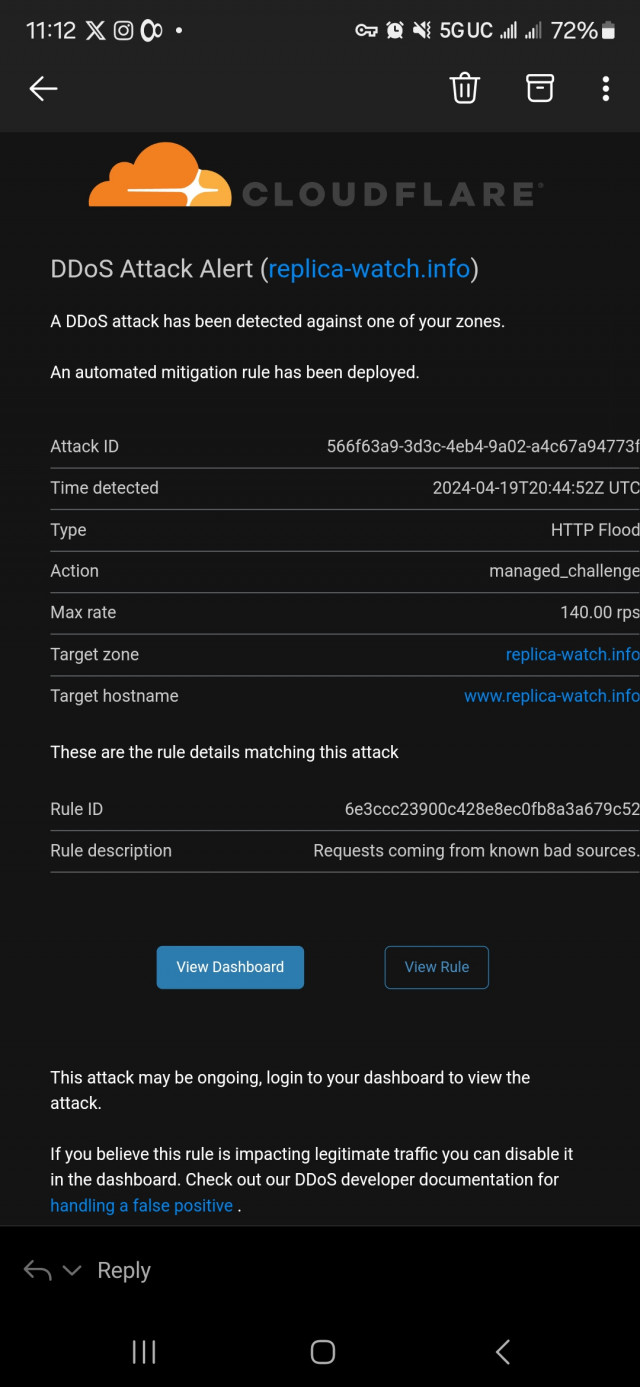The width and height of the screenshot is (640, 1387).
Task: Tap the Attack ID value text
Action: point(482,446)
